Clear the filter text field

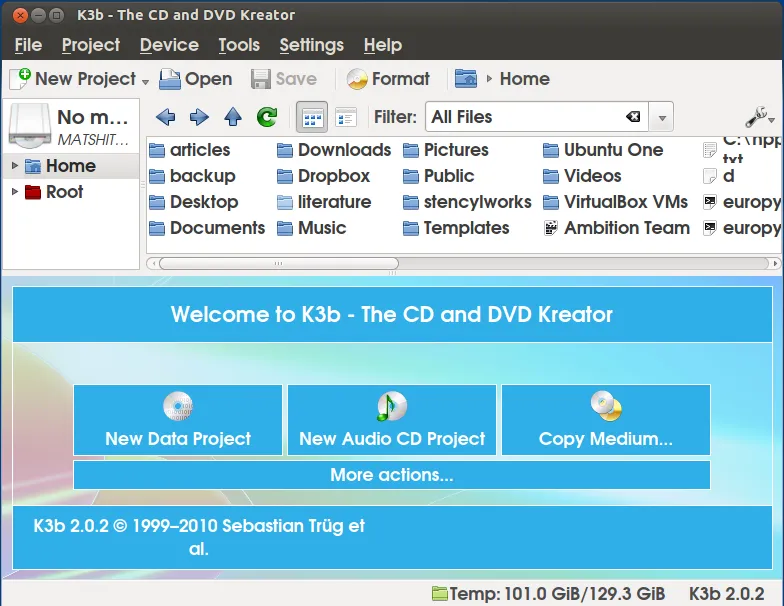633,117
